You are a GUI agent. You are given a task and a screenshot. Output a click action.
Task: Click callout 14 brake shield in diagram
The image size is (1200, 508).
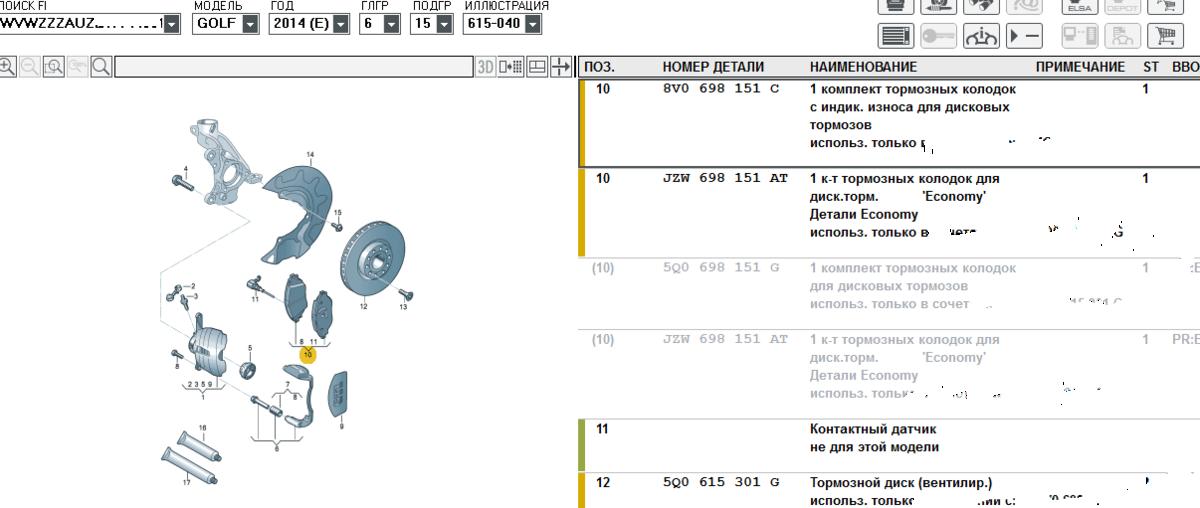point(310,155)
